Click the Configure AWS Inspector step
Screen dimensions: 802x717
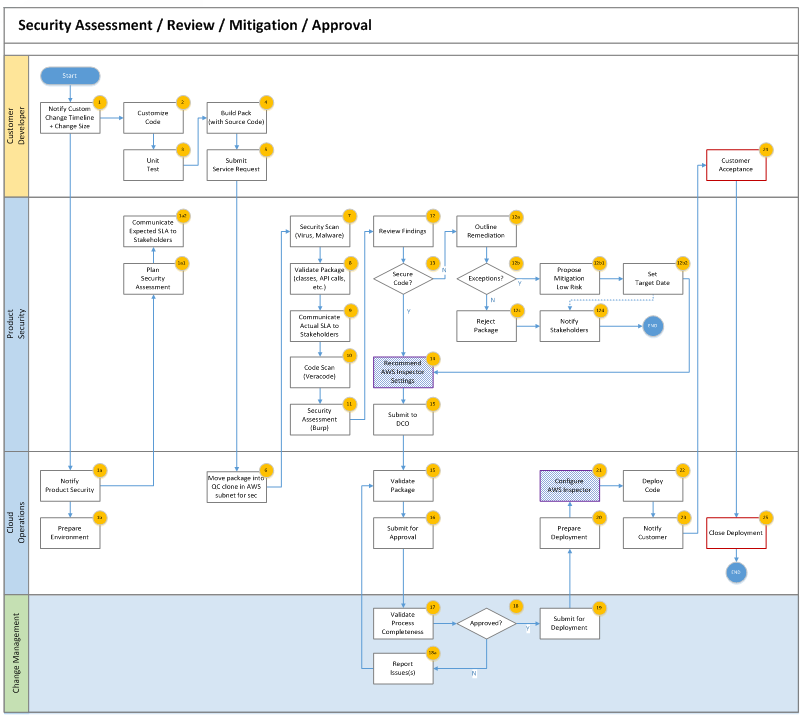569,486
